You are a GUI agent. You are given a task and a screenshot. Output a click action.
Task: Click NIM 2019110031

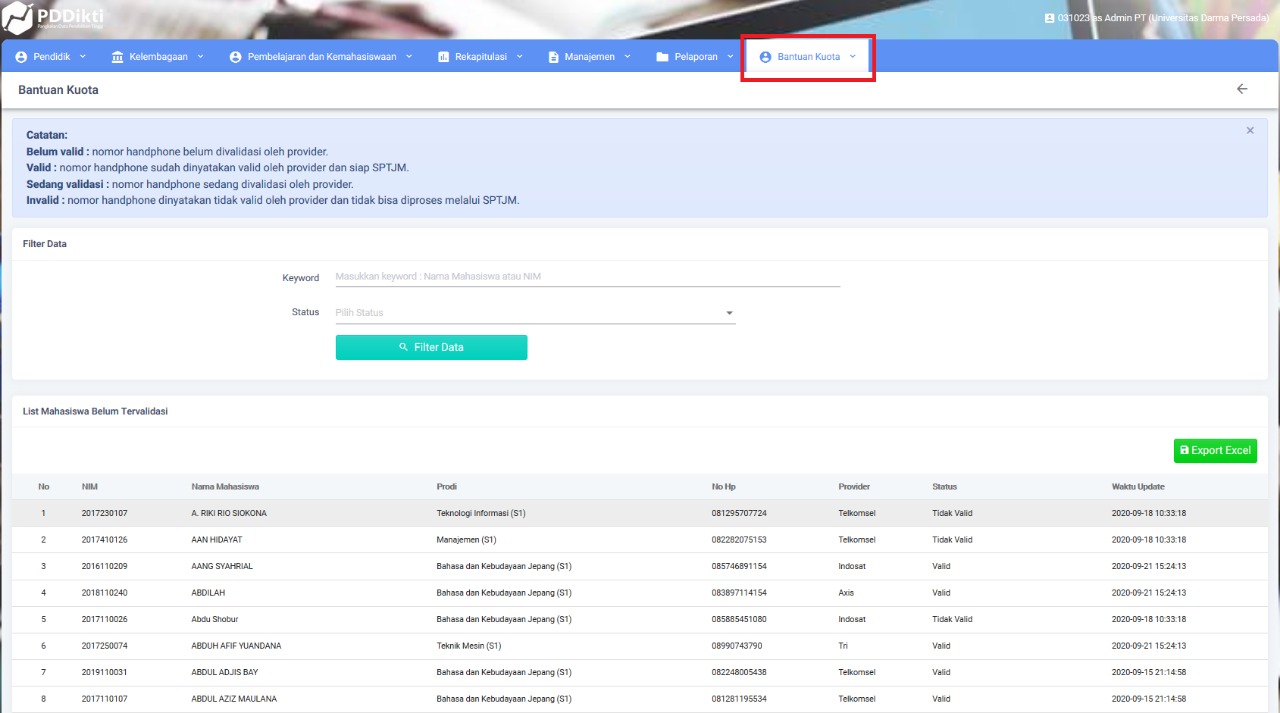(105, 672)
